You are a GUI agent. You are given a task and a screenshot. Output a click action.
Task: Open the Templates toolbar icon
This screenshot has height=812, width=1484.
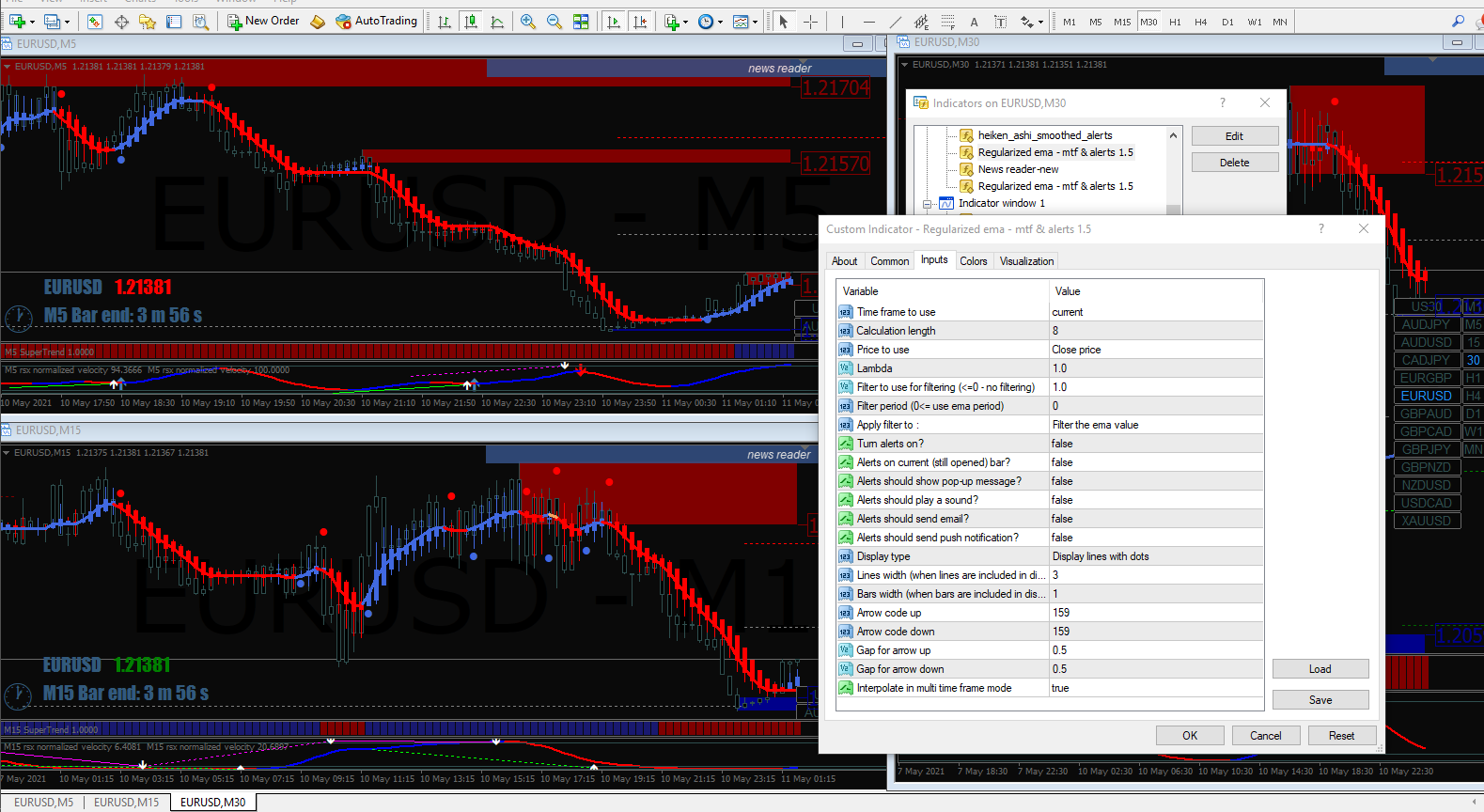[x=741, y=22]
